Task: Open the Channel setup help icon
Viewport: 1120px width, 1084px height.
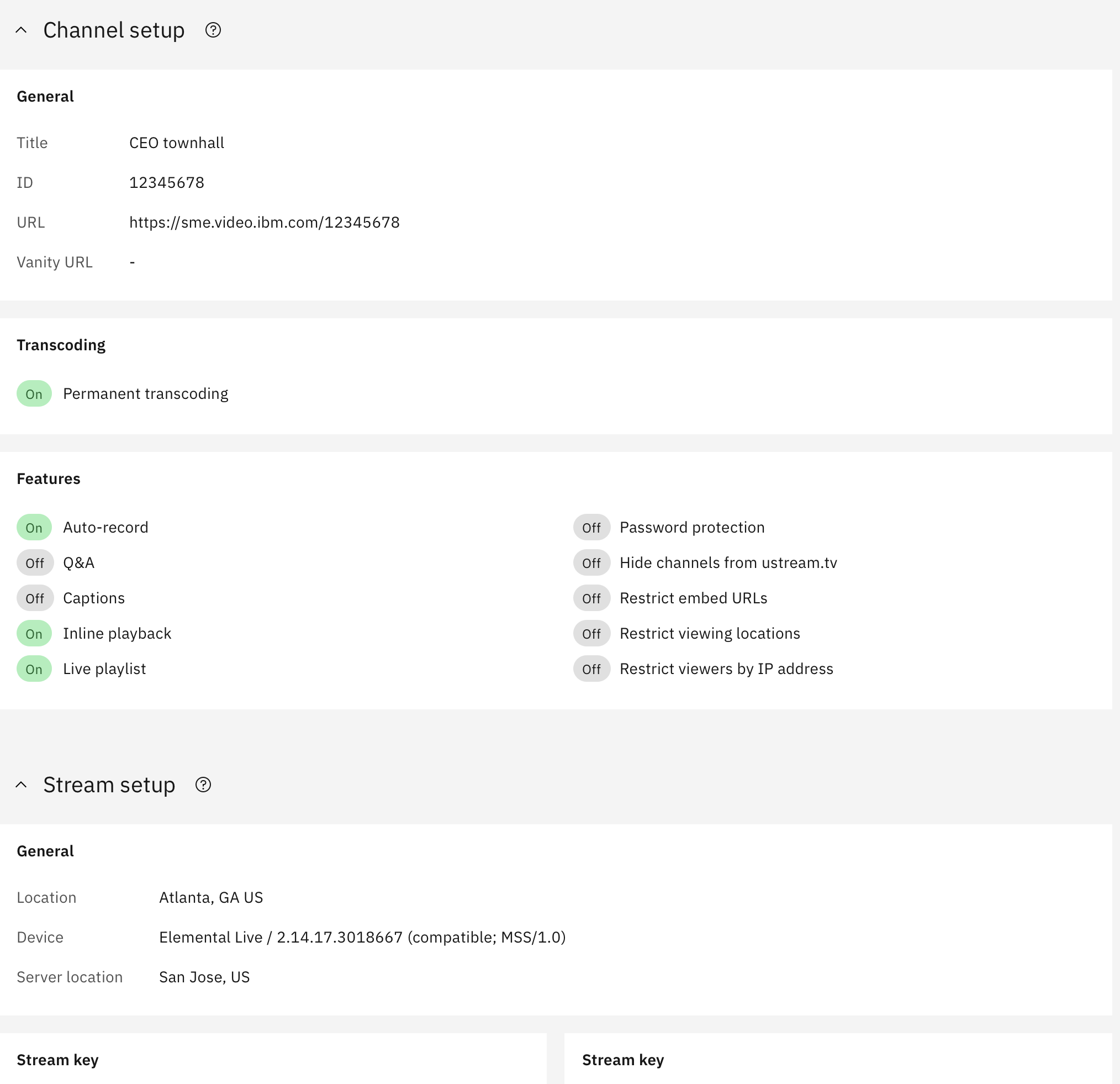Action: 213,30
